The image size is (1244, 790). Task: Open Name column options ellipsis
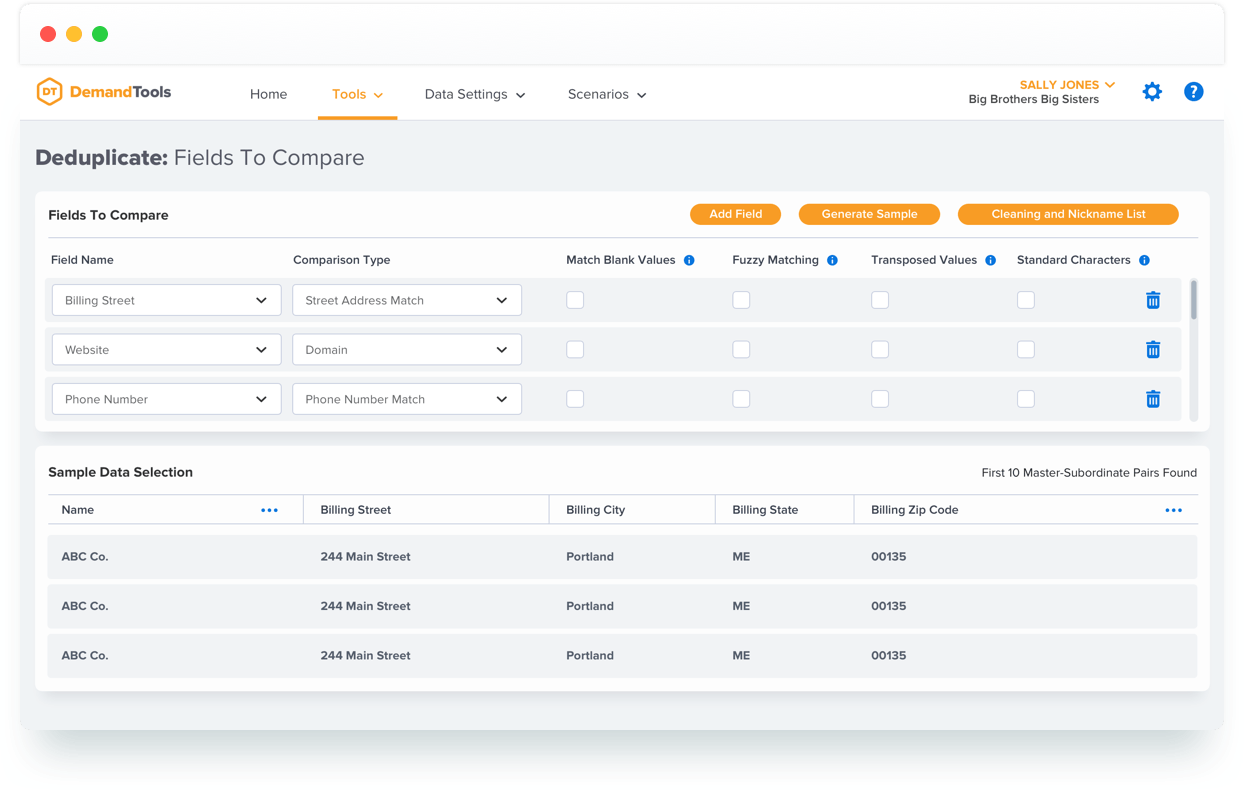(x=269, y=510)
